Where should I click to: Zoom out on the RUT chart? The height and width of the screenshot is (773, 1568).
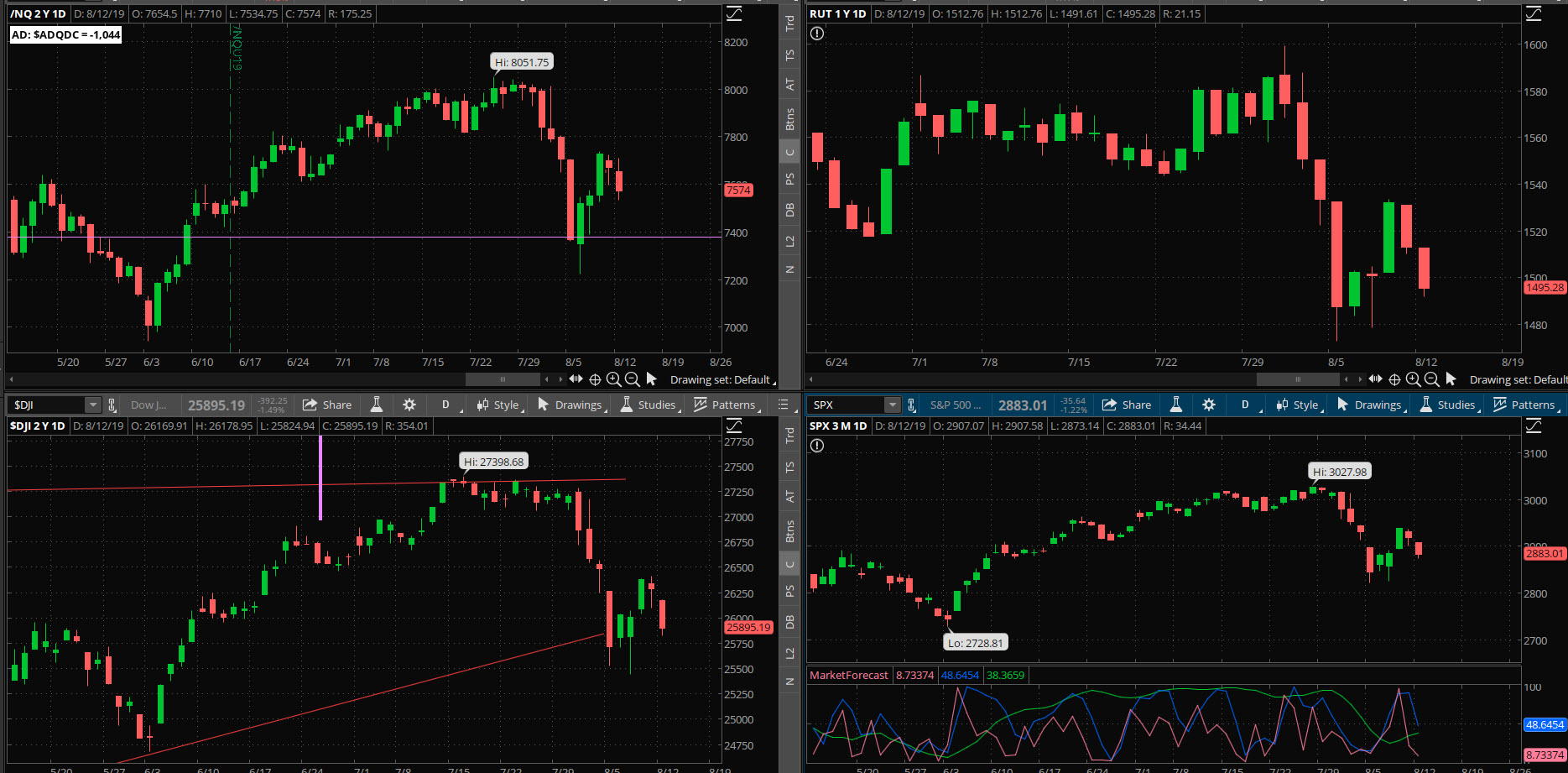1431,379
